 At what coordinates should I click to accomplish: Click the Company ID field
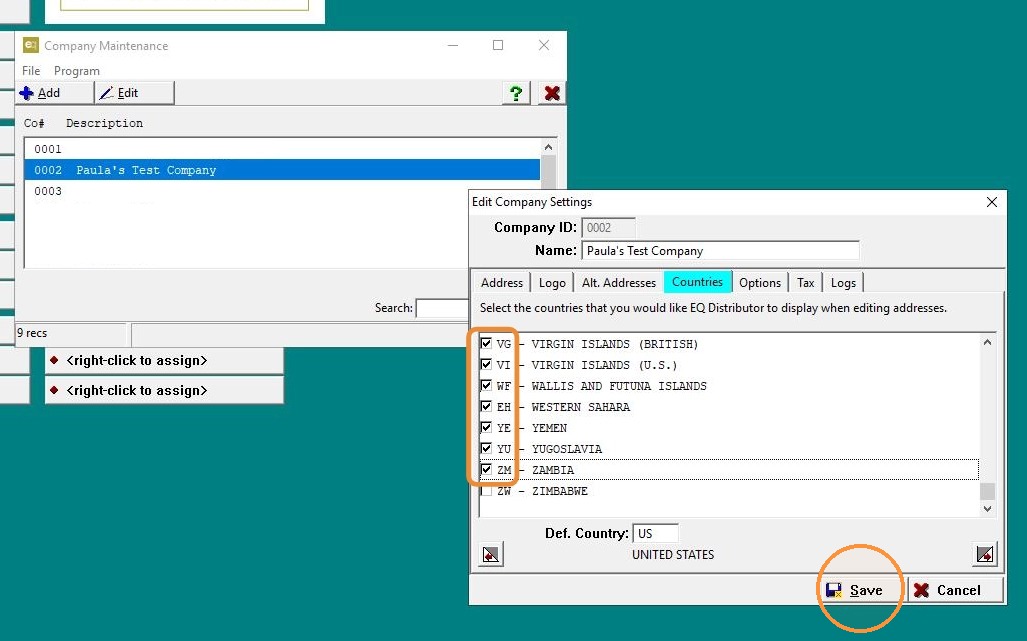(608, 228)
